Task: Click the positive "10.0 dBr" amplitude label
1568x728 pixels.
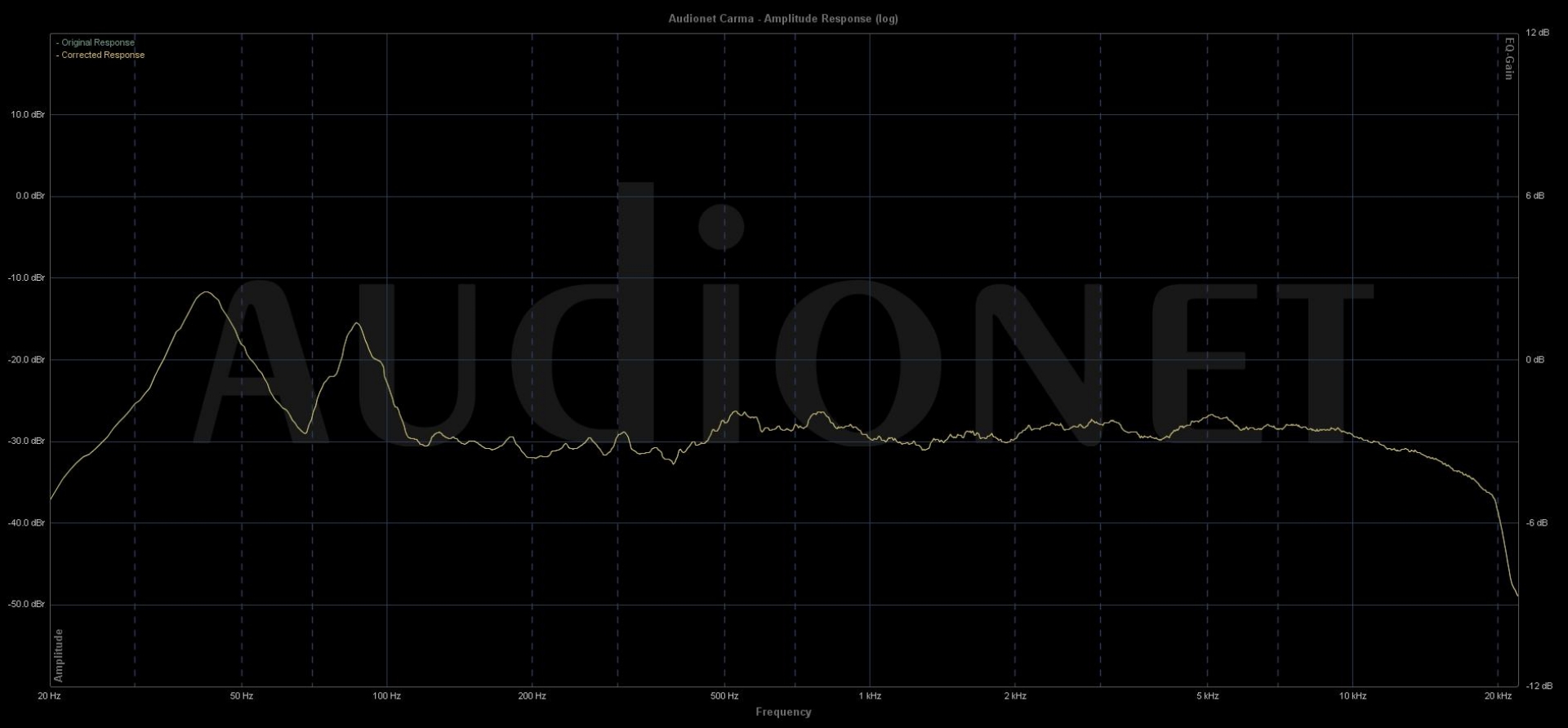Action: coord(28,114)
